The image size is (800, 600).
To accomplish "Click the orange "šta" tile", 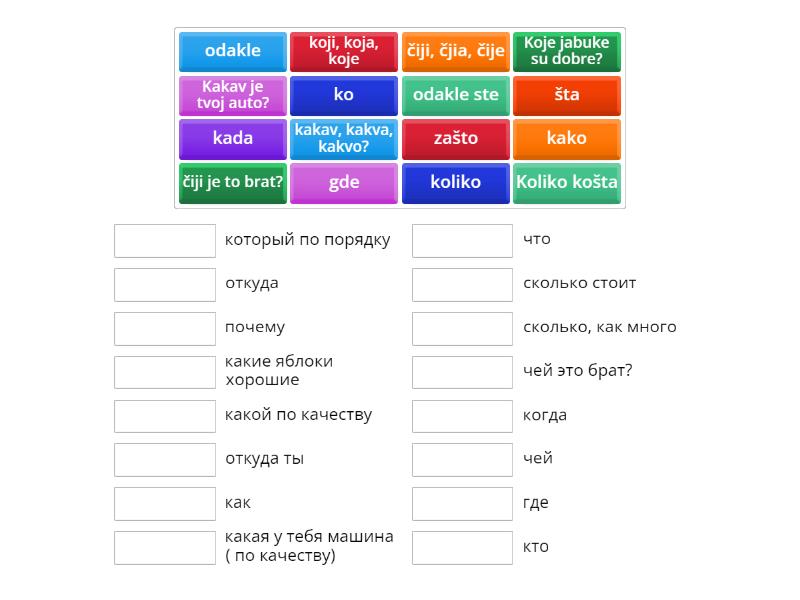I will (566, 95).
